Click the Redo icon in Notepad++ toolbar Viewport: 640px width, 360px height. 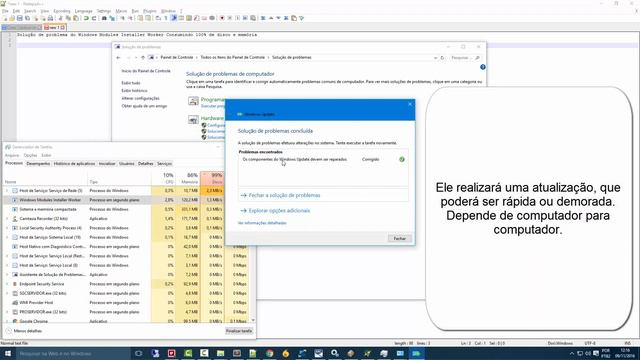pyautogui.click(x=94, y=18)
